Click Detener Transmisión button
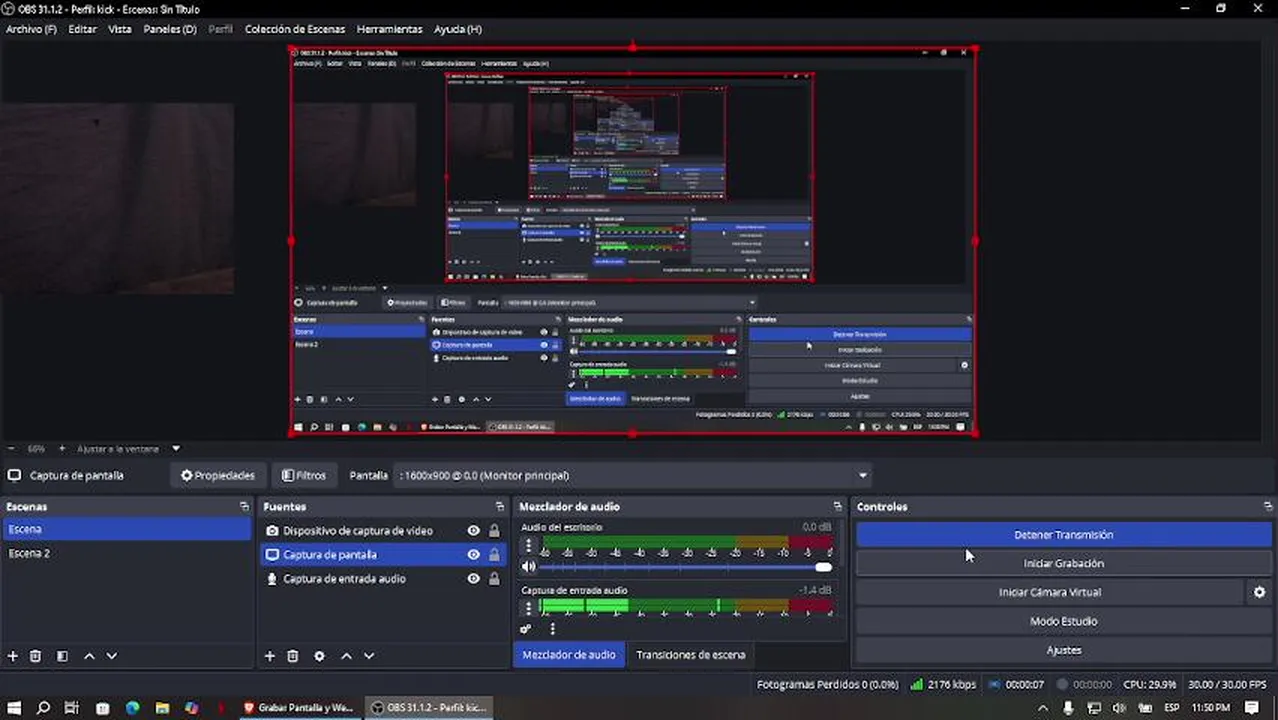Image resolution: width=1278 pixels, height=720 pixels. (1063, 535)
